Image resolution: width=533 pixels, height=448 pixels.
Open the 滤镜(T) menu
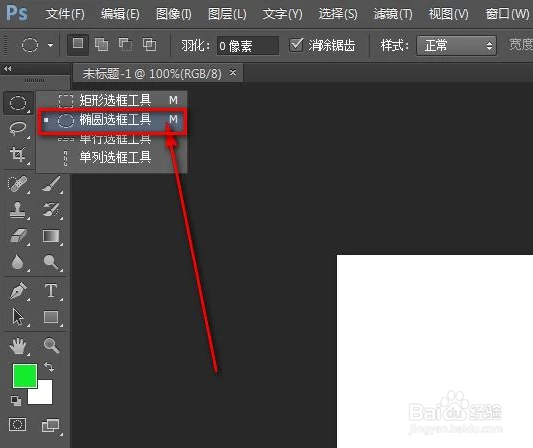(x=393, y=14)
